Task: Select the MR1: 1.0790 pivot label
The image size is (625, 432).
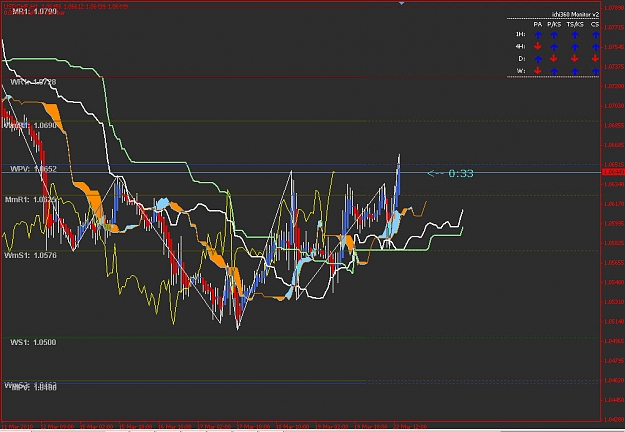Action: pos(34,12)
